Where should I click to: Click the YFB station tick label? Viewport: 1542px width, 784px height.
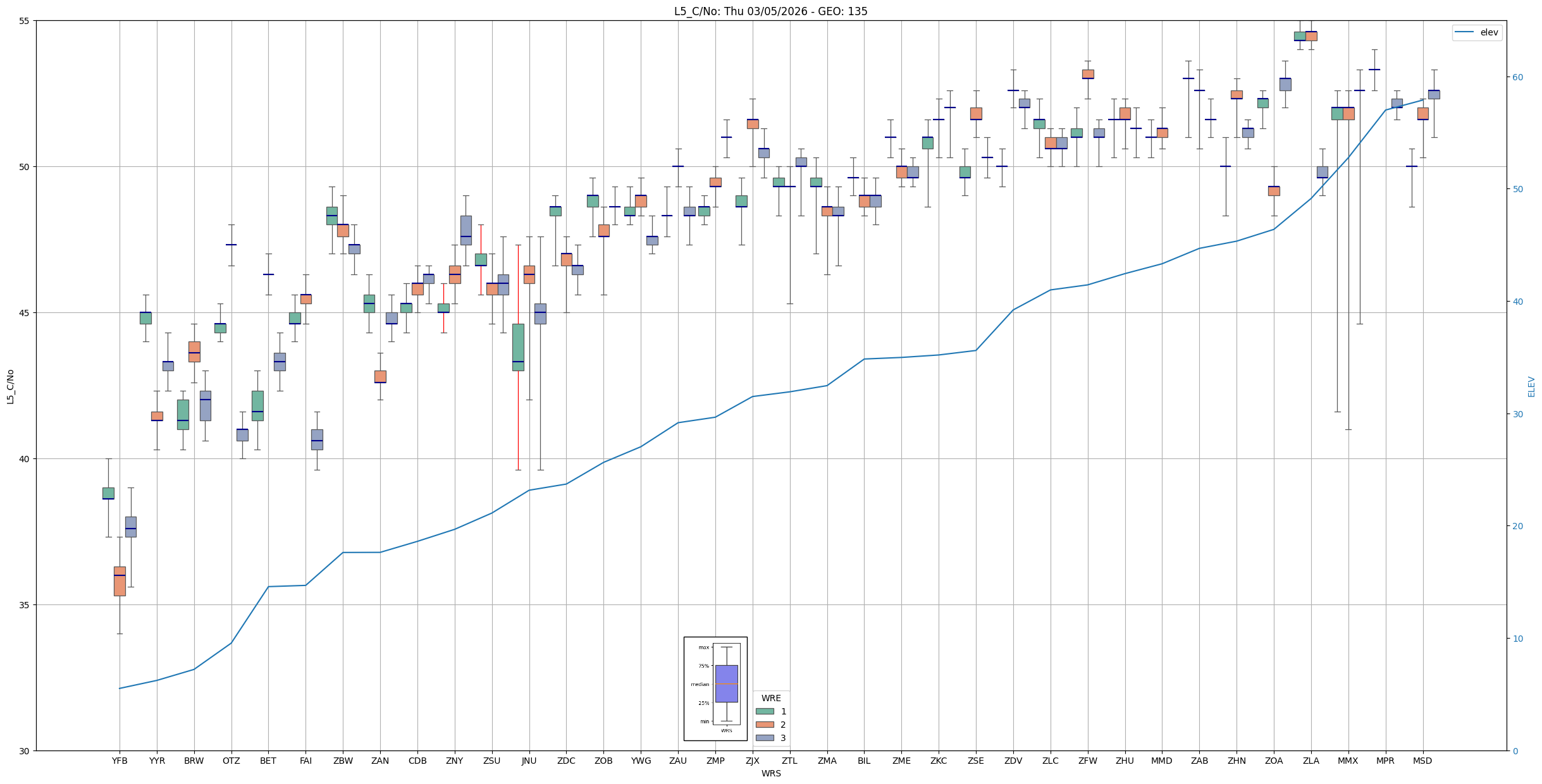[x=120, y=761]
